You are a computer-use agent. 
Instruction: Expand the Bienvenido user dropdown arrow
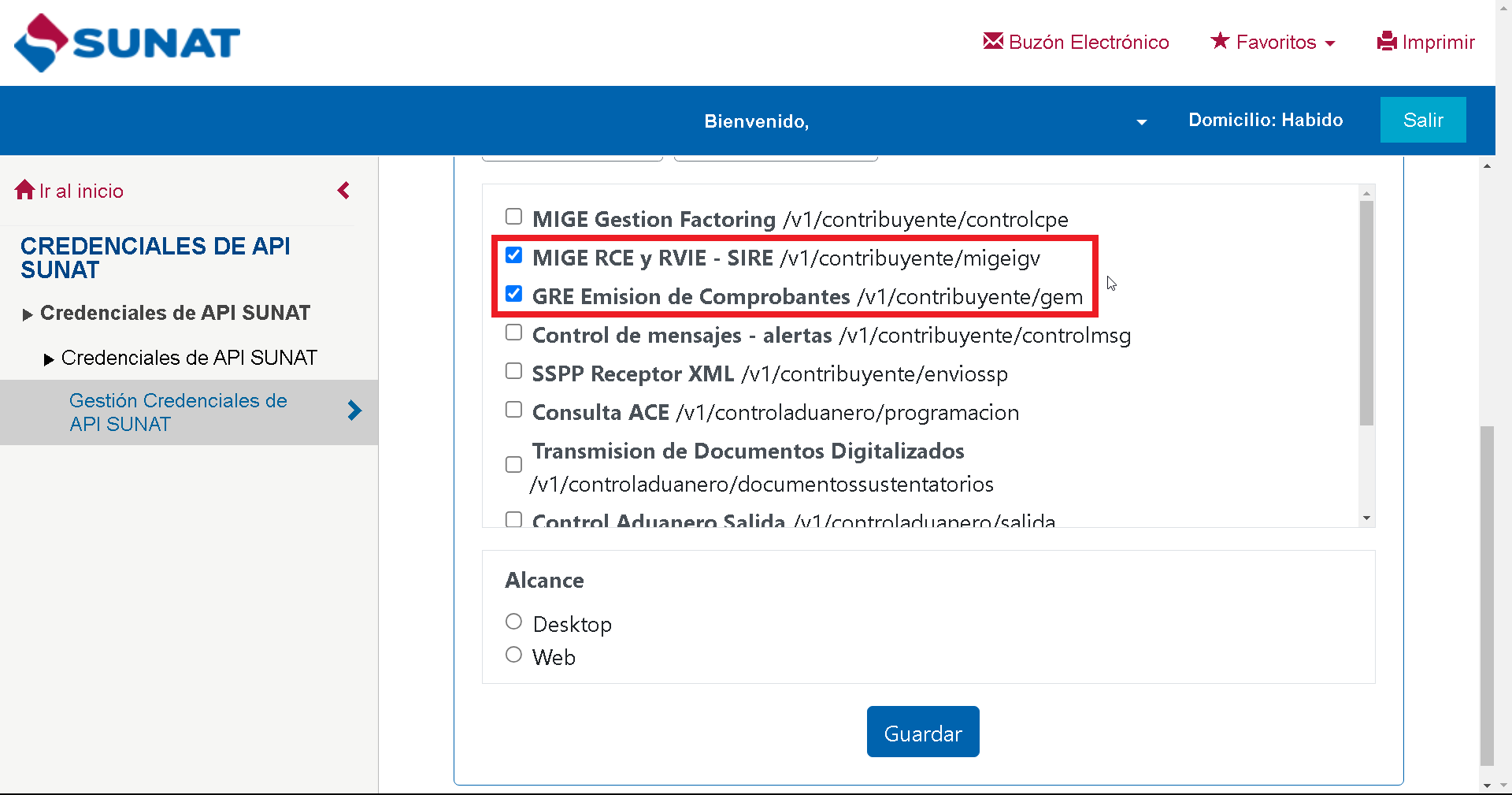coord(1141,122)
